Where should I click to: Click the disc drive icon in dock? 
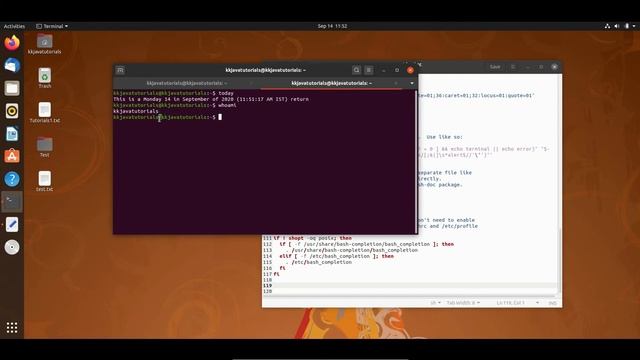tap(12, 247)
